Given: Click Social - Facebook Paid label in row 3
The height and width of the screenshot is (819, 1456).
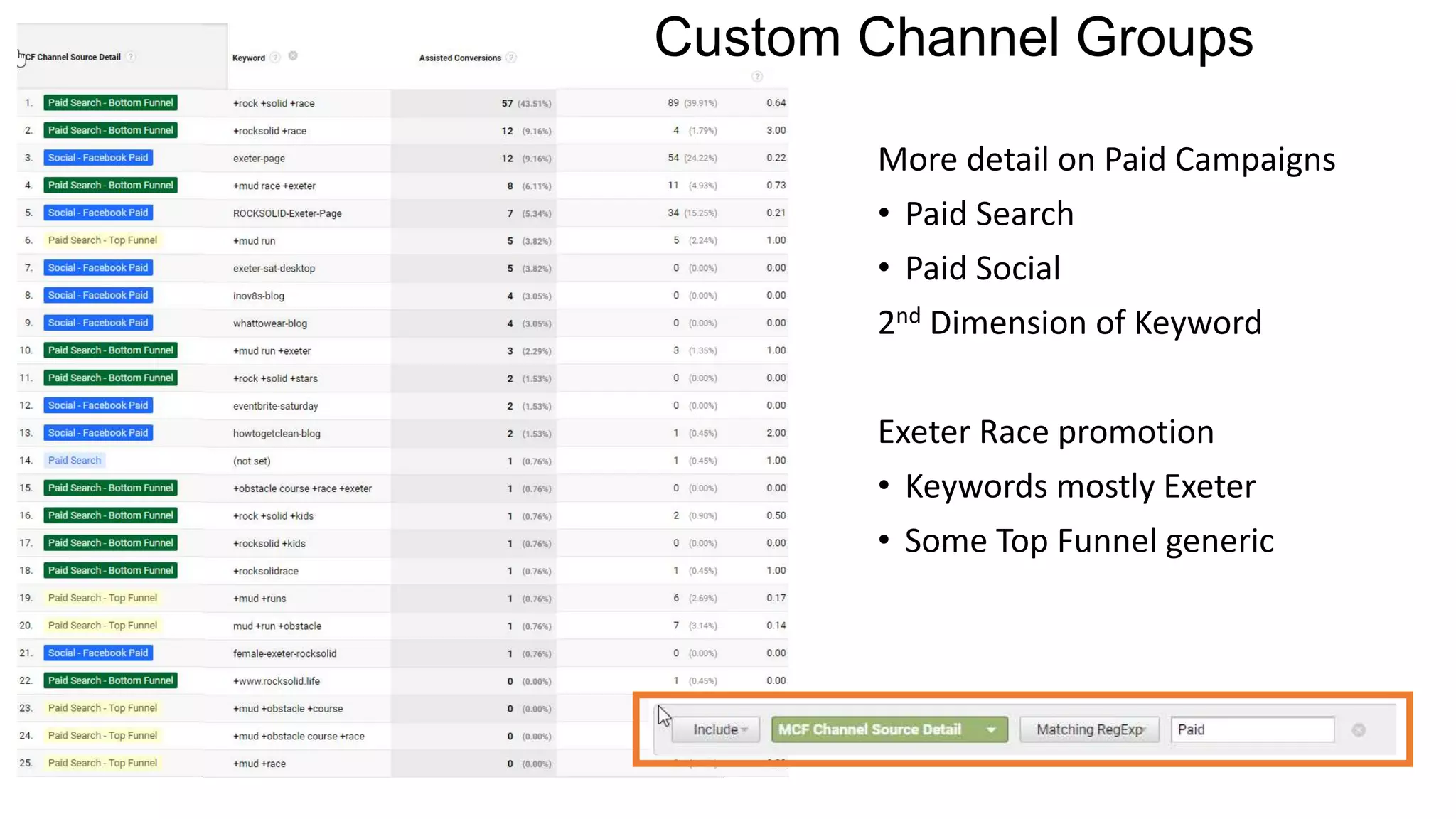Looking at the screenshot, I should click(98, 158).
